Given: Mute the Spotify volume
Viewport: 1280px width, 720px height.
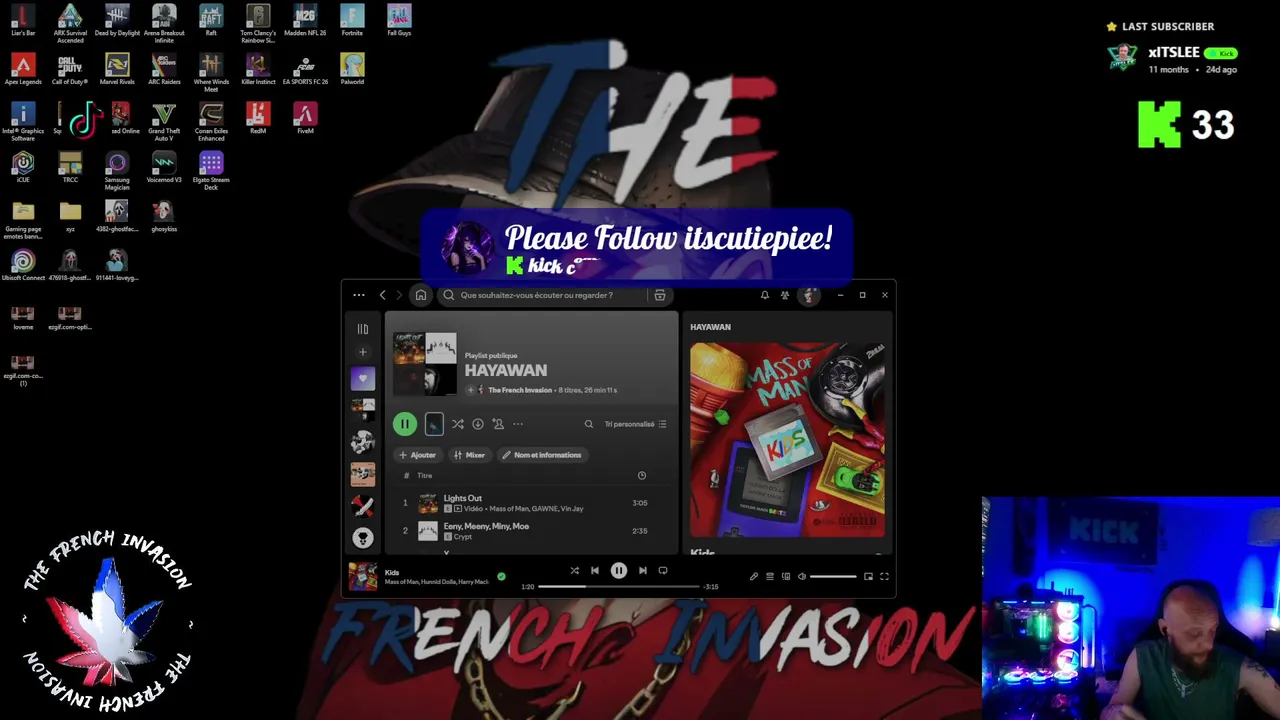Looking at the screenshot, I should (x=802, y=576).
